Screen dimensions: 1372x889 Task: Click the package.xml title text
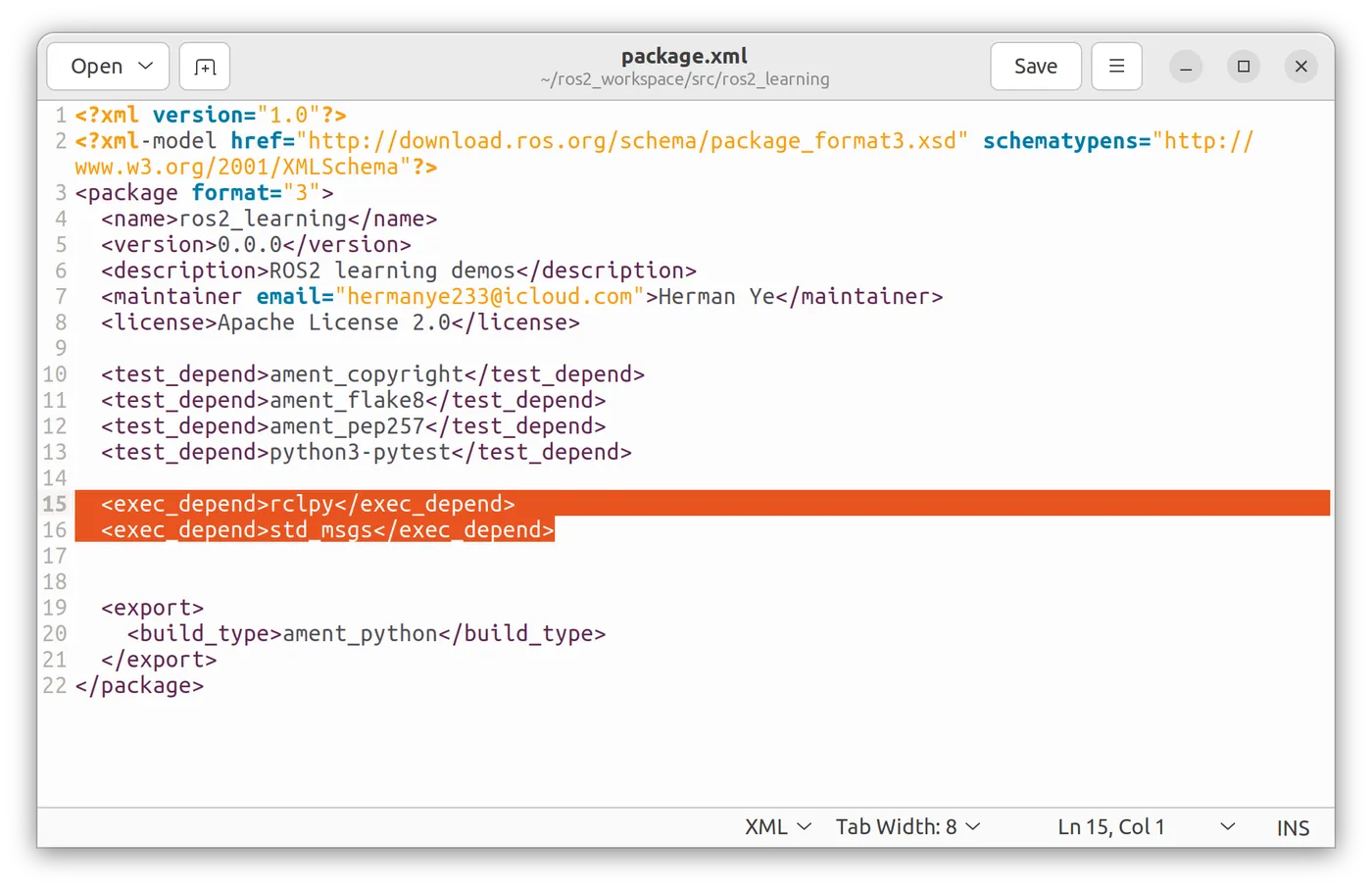[x=684, y=56]
